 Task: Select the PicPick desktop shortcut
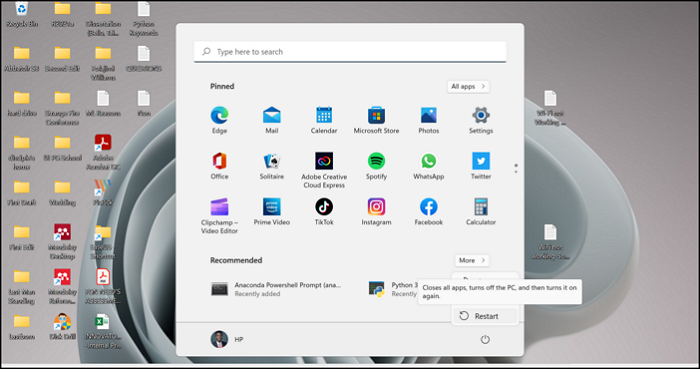103,193
